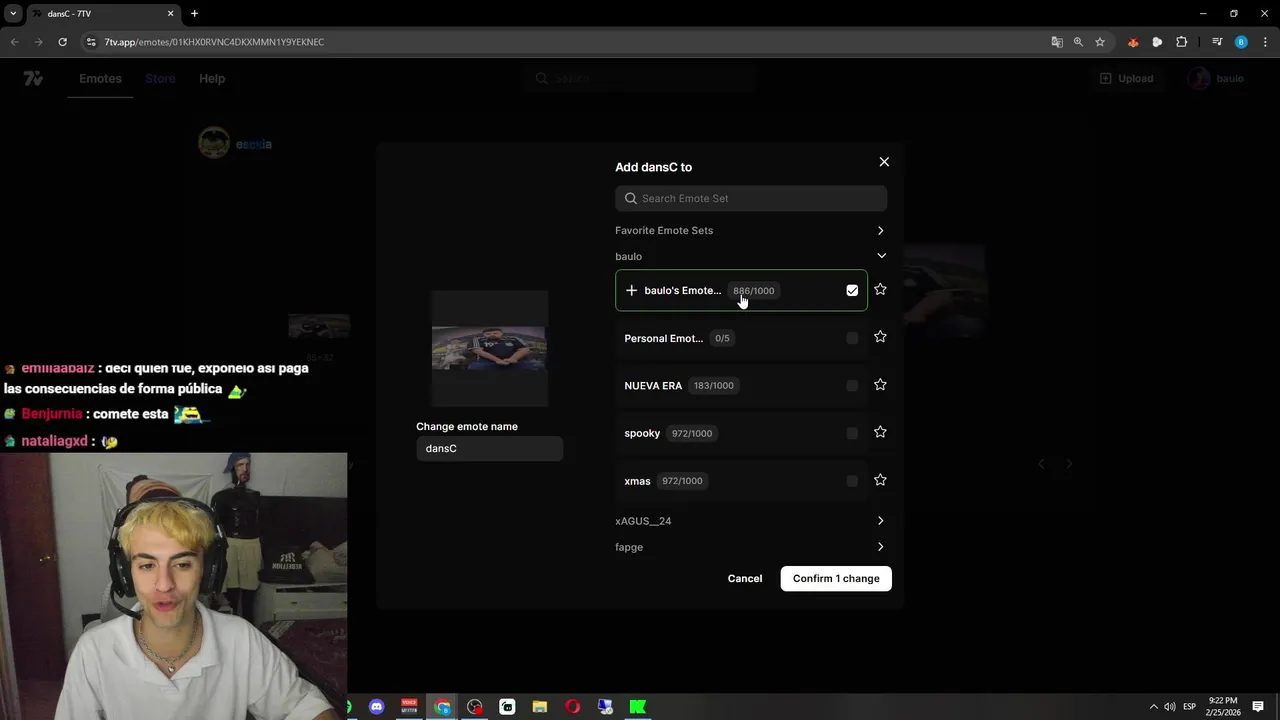Click the 7TV logo
Screen dimensions: 1280x720
pos(33,78)
